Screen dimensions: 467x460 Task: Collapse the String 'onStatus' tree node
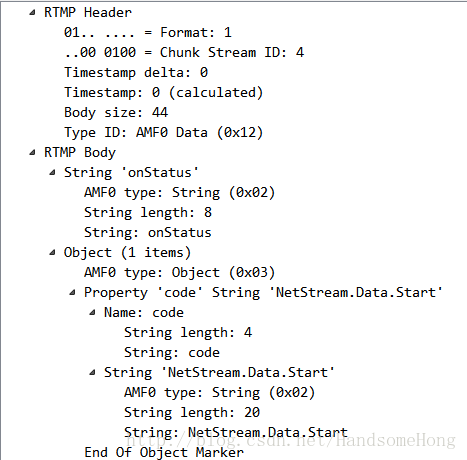click(52, 173)
